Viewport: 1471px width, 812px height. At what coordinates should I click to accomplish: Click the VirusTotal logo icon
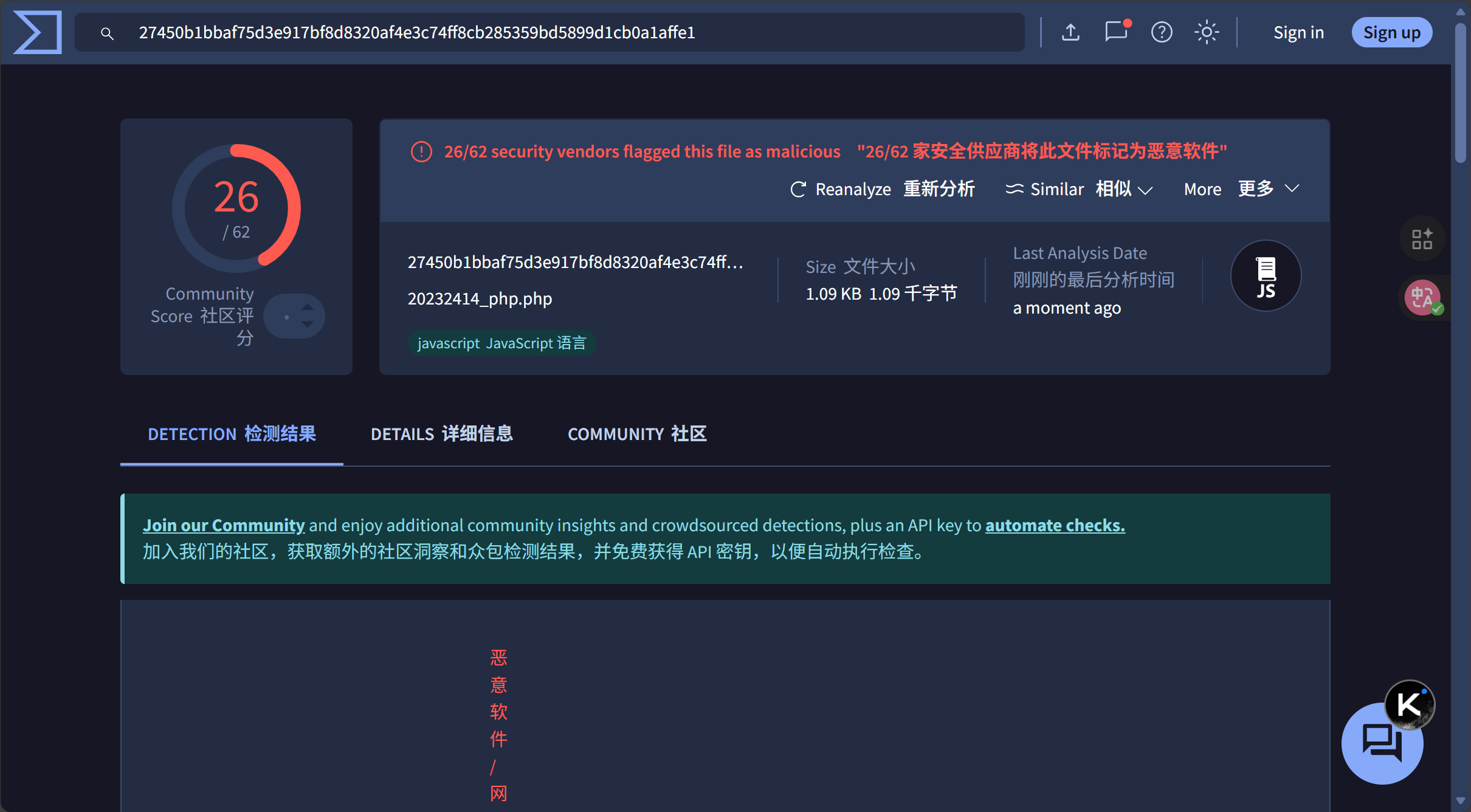point(38,32)
